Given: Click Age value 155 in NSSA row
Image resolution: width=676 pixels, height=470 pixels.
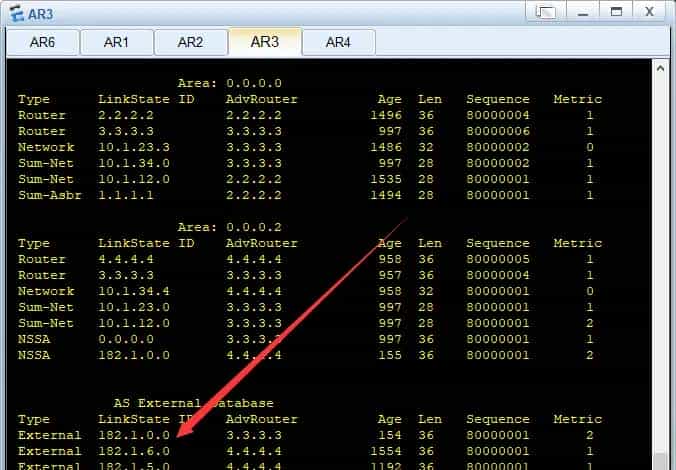Looking at the screenshot, I should click(x=390, y=355).
